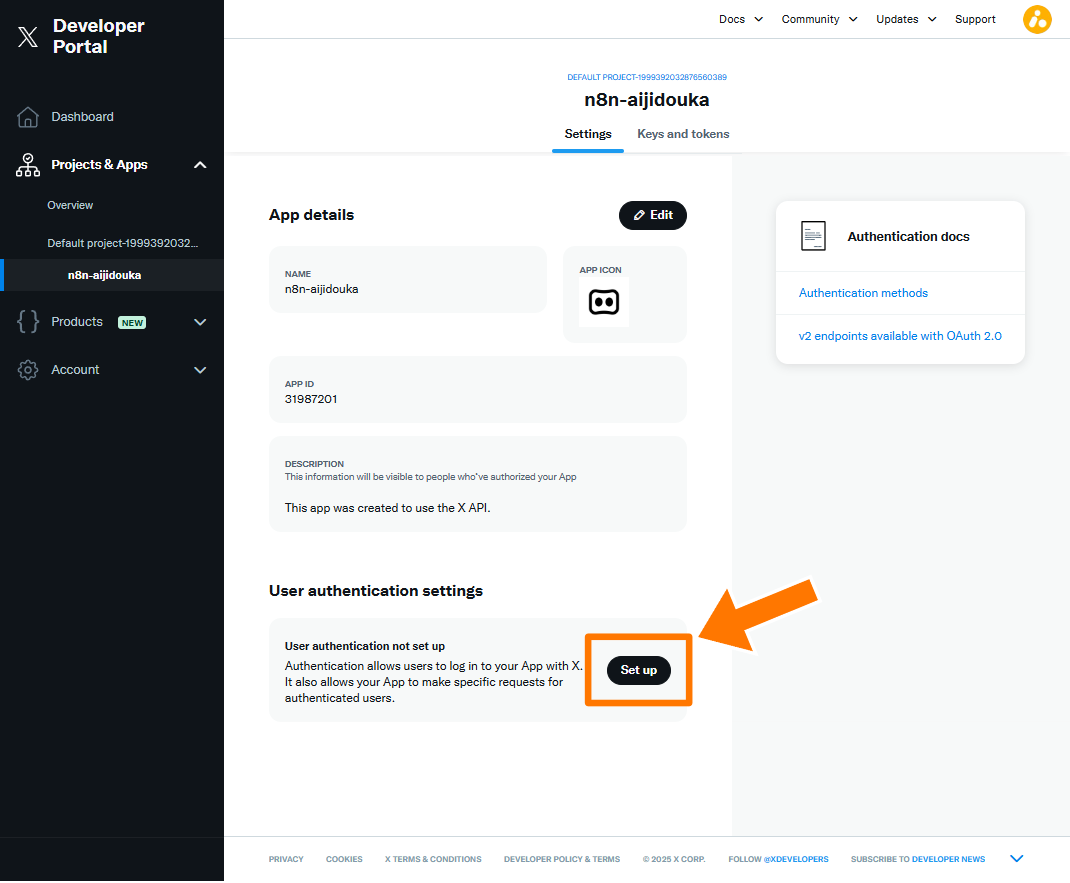Click Set up user authentication button
Viewport: 1070px width, 883px height.
[x=638, y=670]
